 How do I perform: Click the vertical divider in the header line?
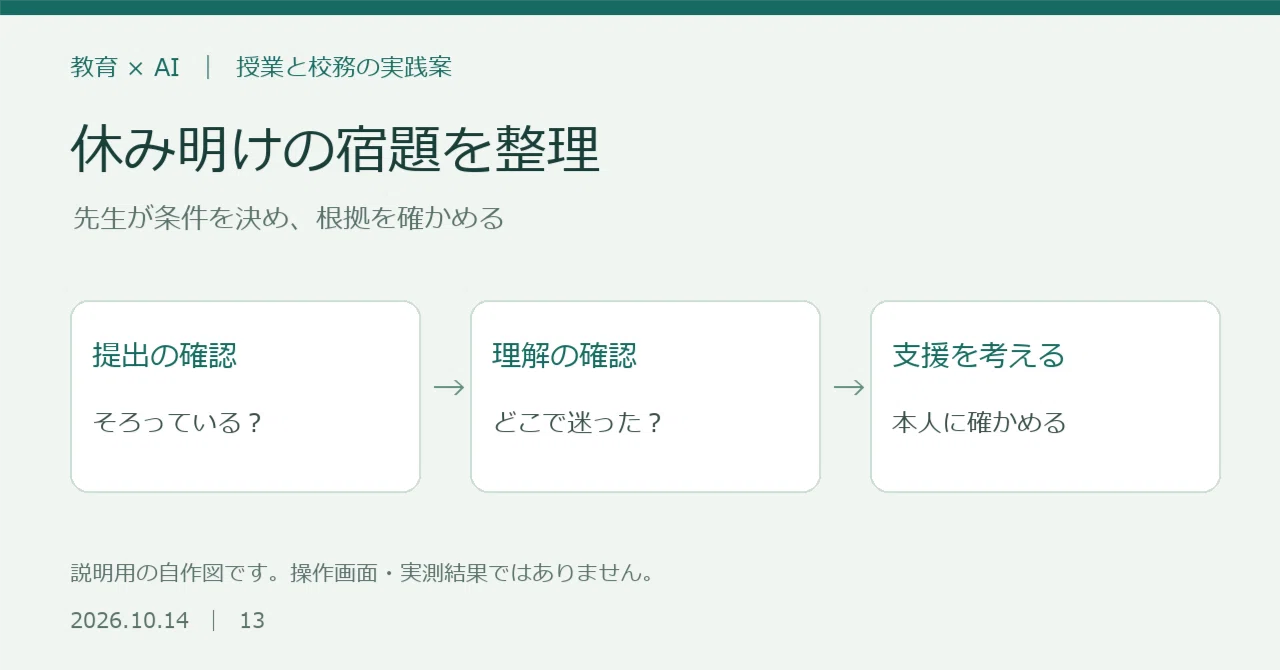click(208, 68)
